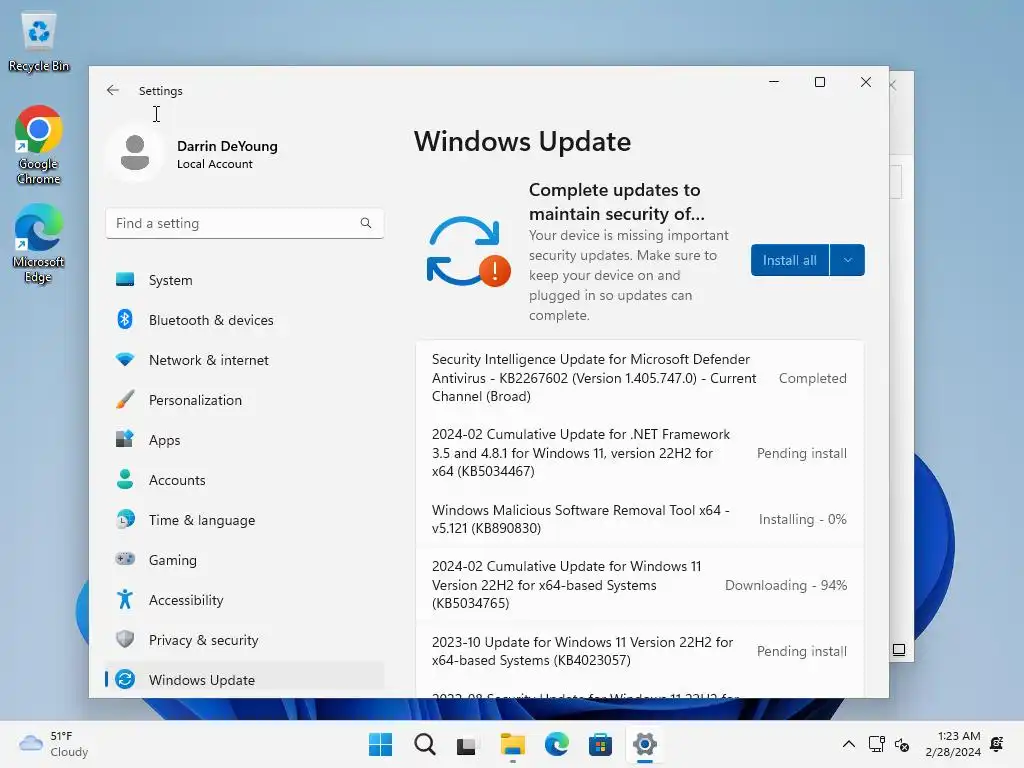Open Microsoft Store from taskbar
This screenshot has width=1024, height=768.
click(600, 744)
